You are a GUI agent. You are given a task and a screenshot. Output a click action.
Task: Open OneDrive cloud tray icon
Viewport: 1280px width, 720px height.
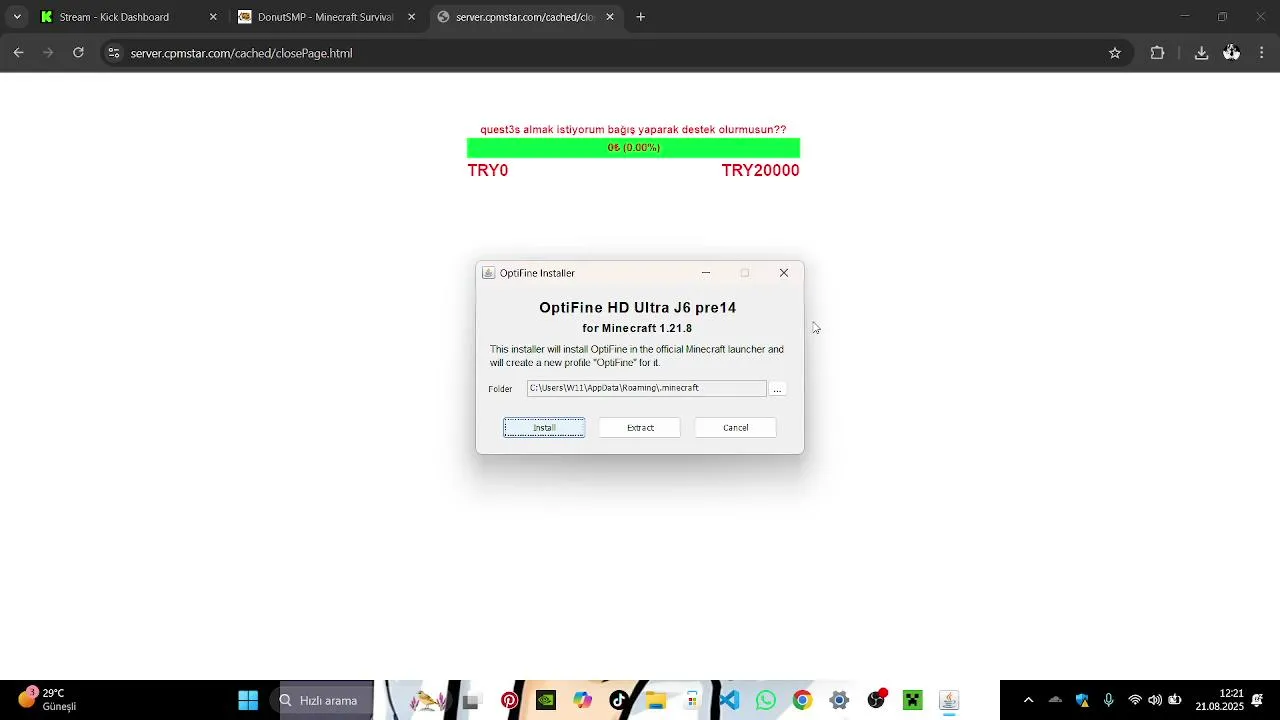coord(1055,700)
